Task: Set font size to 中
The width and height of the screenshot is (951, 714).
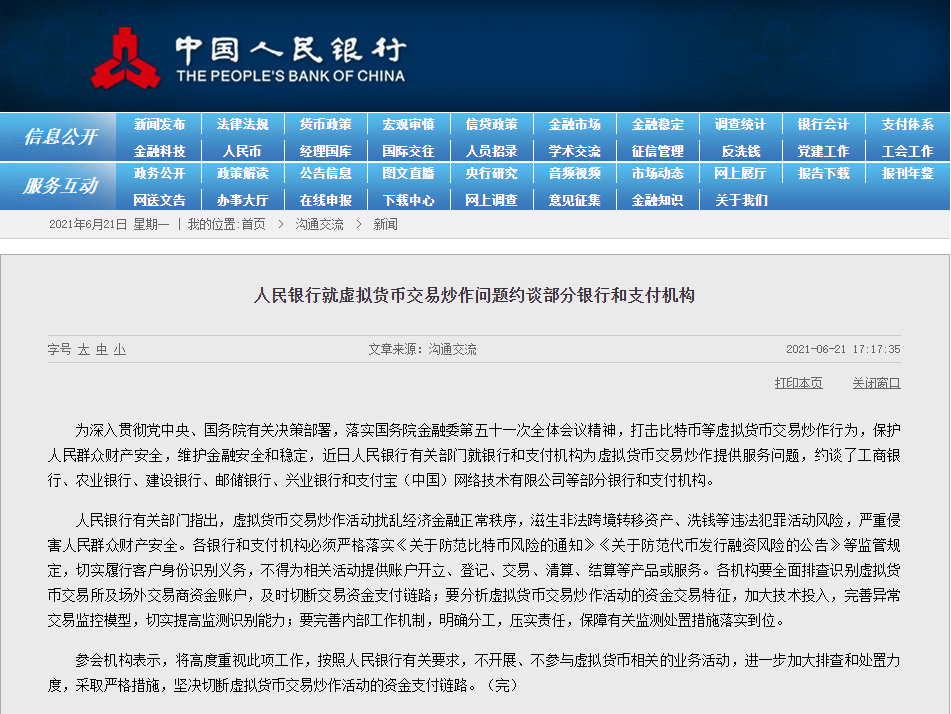Action: pyautogui.click(x=102, y=349)
